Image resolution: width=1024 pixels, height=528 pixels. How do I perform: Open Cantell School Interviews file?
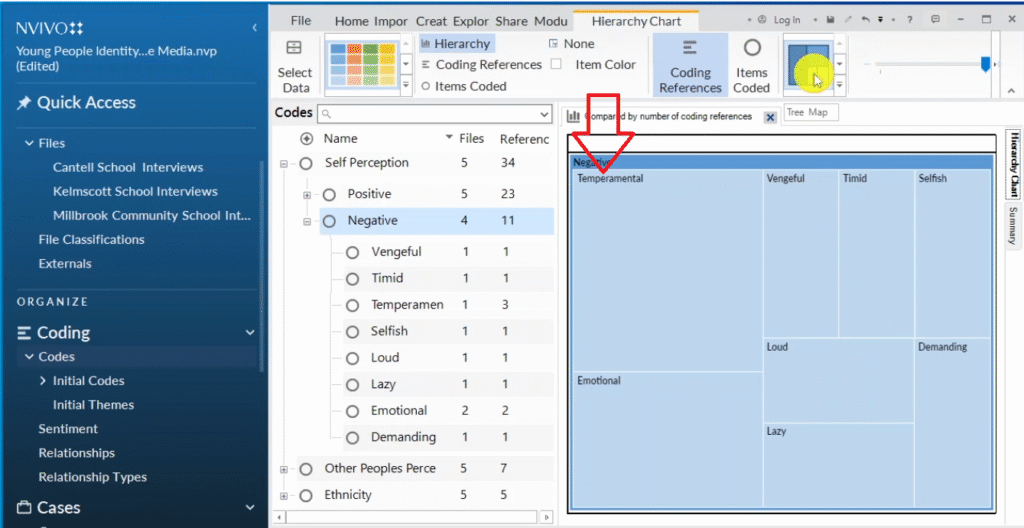click(128, 167)
